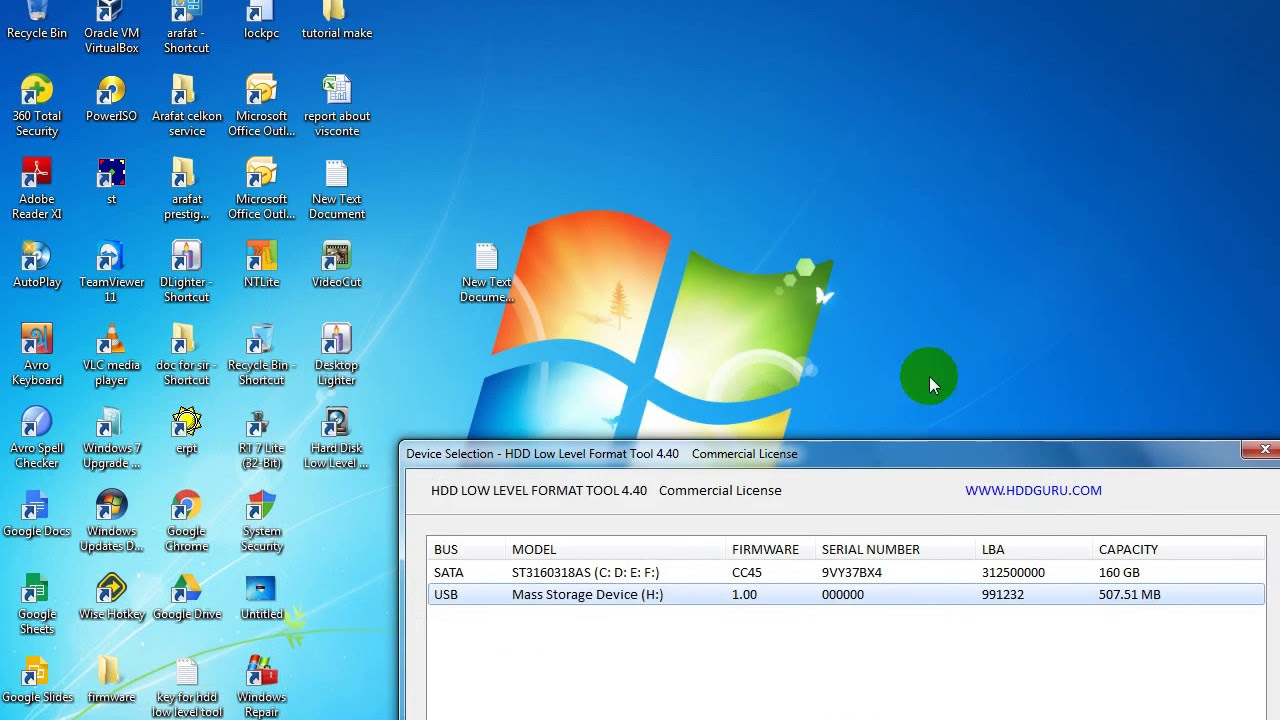Viewport: 1280px width, 720px height.
Task: Click serial number 9VY37BX4
Action: pos(852,572)
